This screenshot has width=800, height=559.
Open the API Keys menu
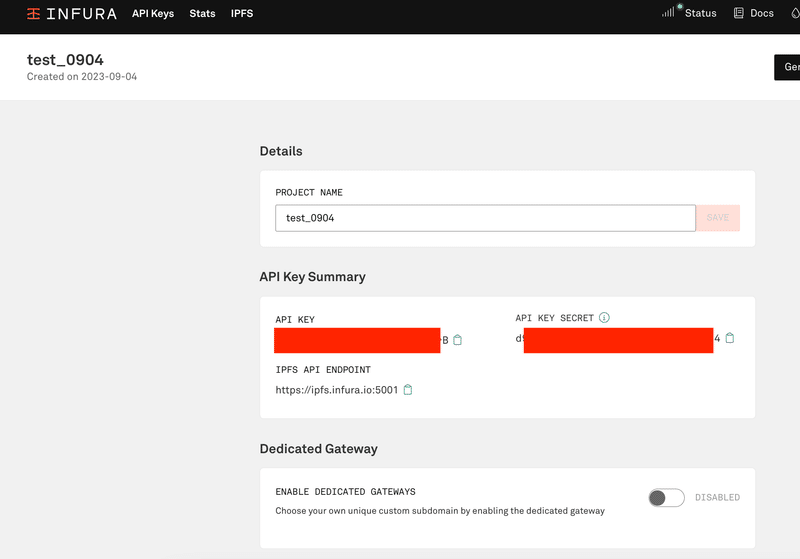click(x=153, y=14)
